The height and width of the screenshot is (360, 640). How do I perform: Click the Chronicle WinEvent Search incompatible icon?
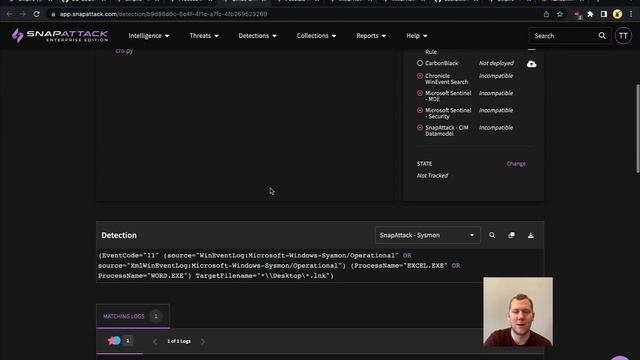[x=420, y=76]
